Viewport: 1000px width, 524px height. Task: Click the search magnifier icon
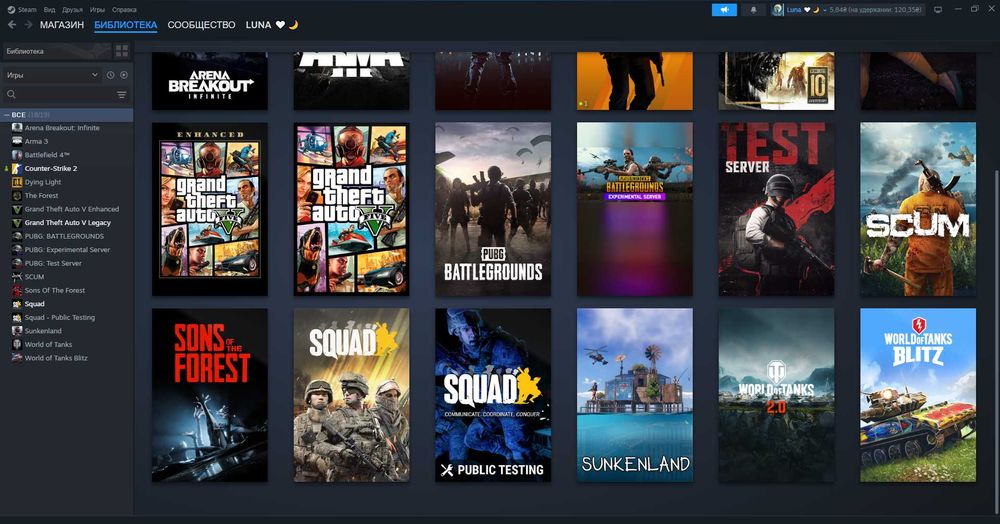(x=11, y=94)
